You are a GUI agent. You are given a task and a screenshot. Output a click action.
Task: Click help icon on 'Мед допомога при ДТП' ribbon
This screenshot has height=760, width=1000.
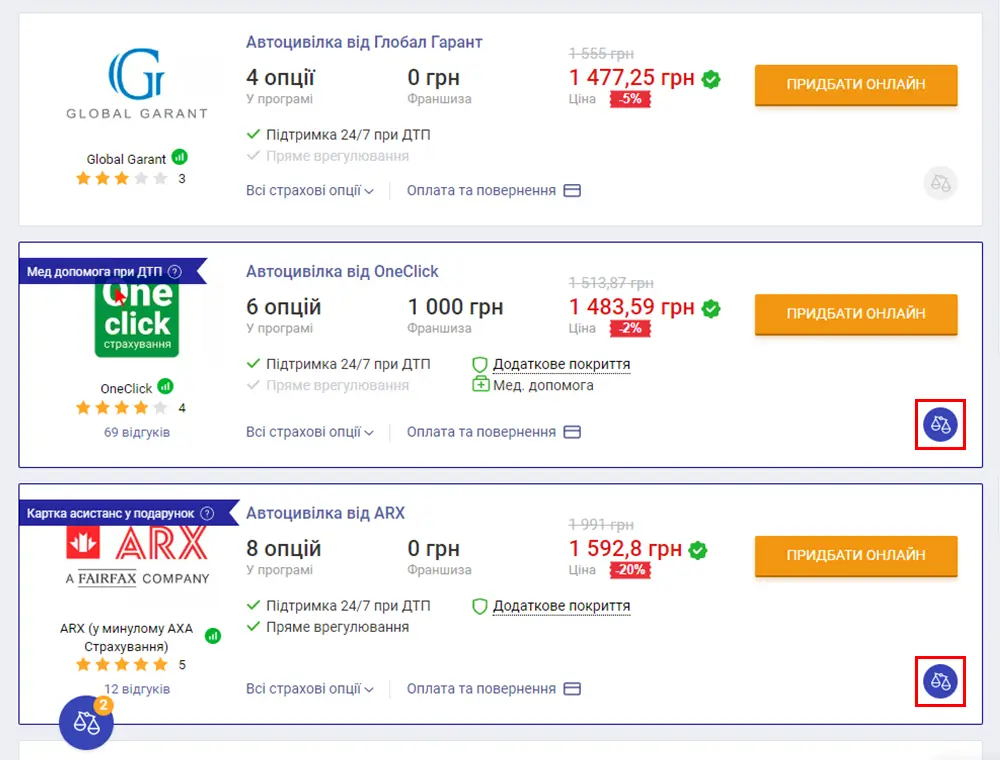175,272
